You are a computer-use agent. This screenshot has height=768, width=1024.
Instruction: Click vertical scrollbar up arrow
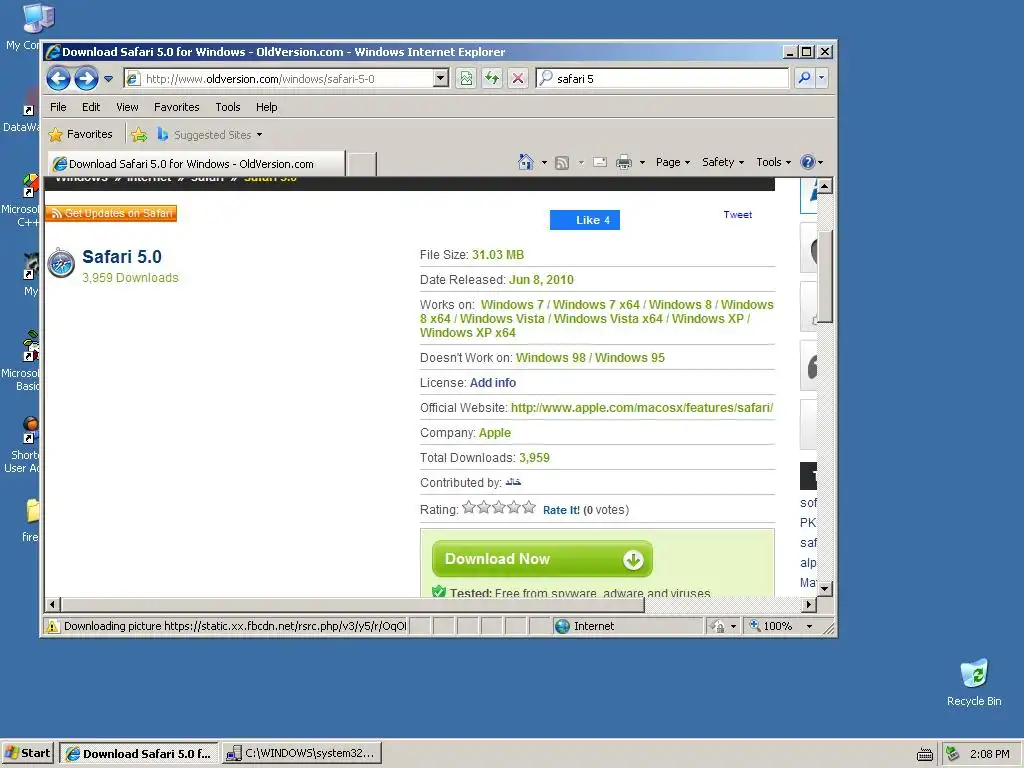825,187
